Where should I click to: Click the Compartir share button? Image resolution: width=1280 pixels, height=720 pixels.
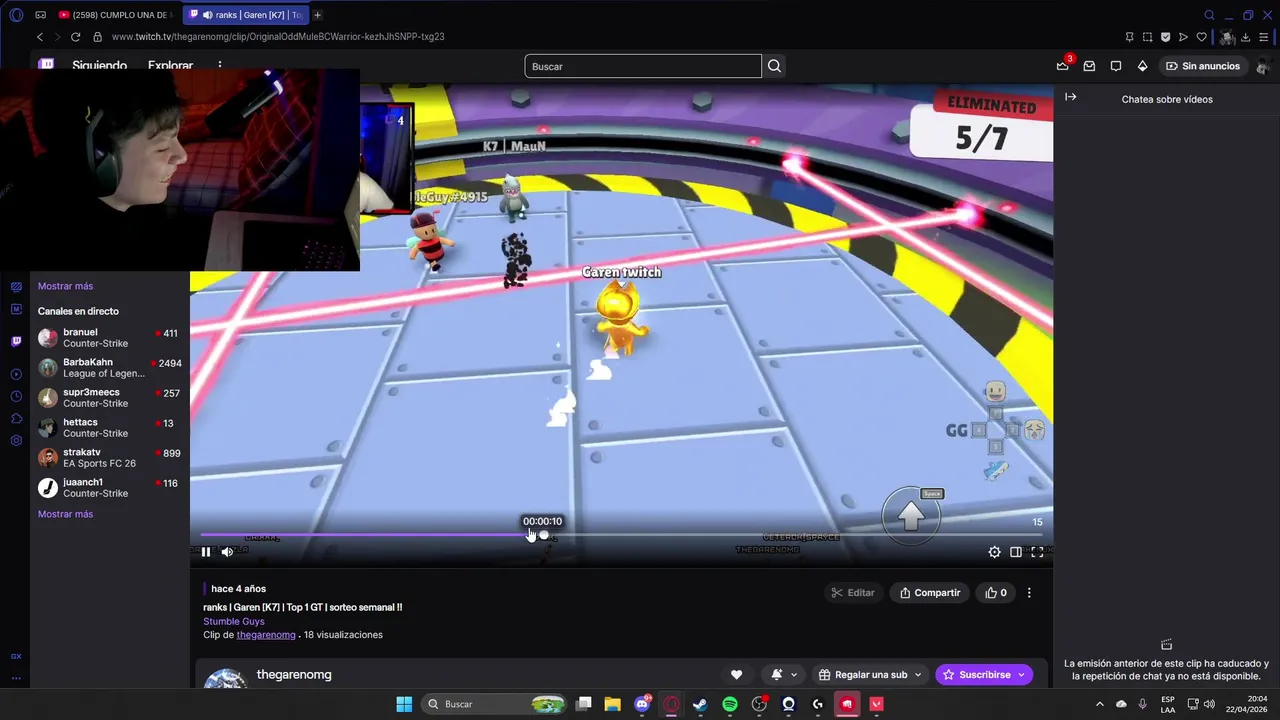pos(930,592)
